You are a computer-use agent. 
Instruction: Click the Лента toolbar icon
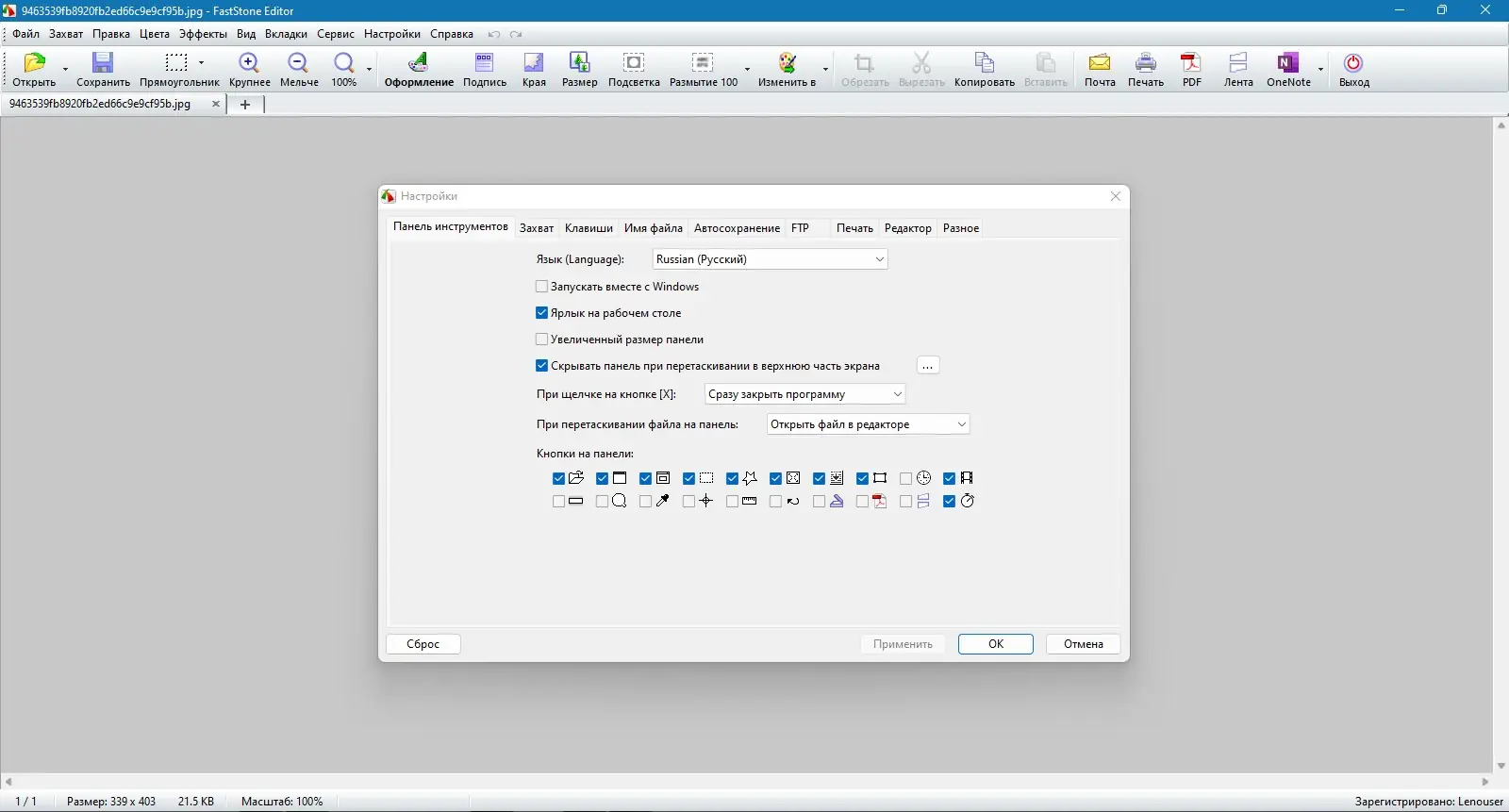coord(1238,62)
